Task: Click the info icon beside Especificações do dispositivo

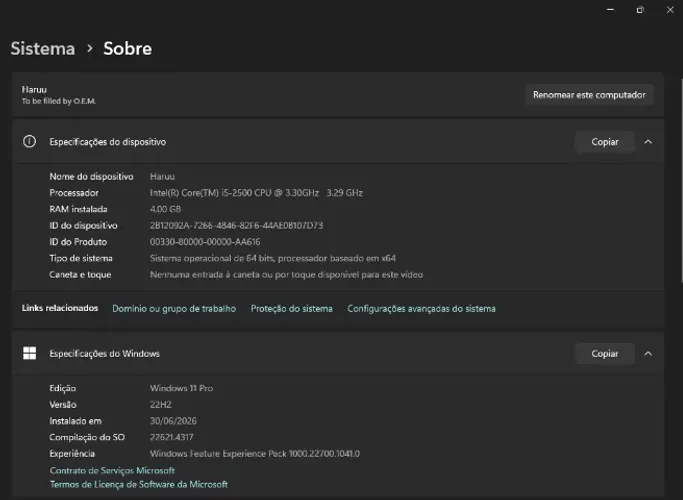Action: tap(30, 142)
